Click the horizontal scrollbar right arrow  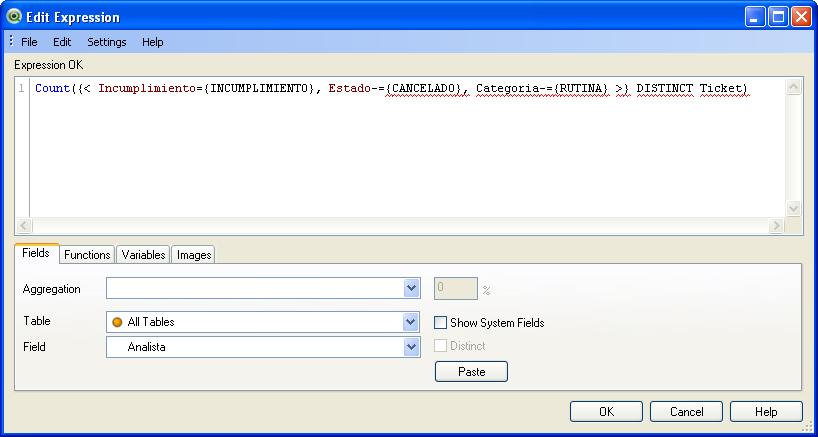tap(776, 226)
